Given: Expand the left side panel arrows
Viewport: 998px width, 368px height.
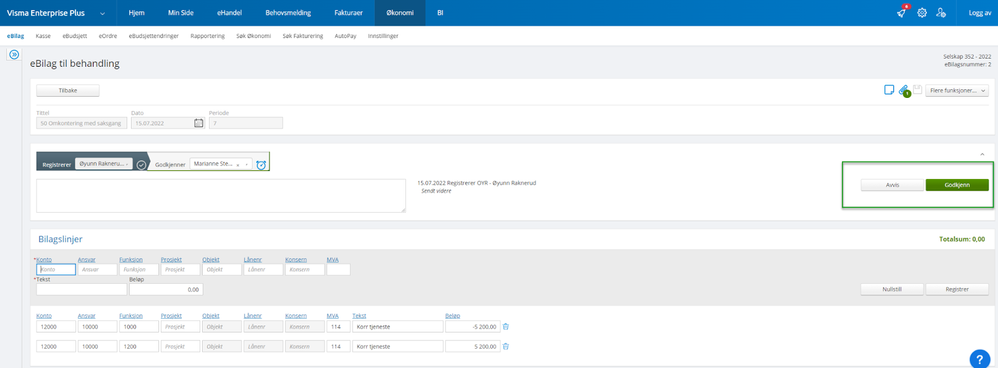Looking at the screenshot, I should (x=14, y=55).
